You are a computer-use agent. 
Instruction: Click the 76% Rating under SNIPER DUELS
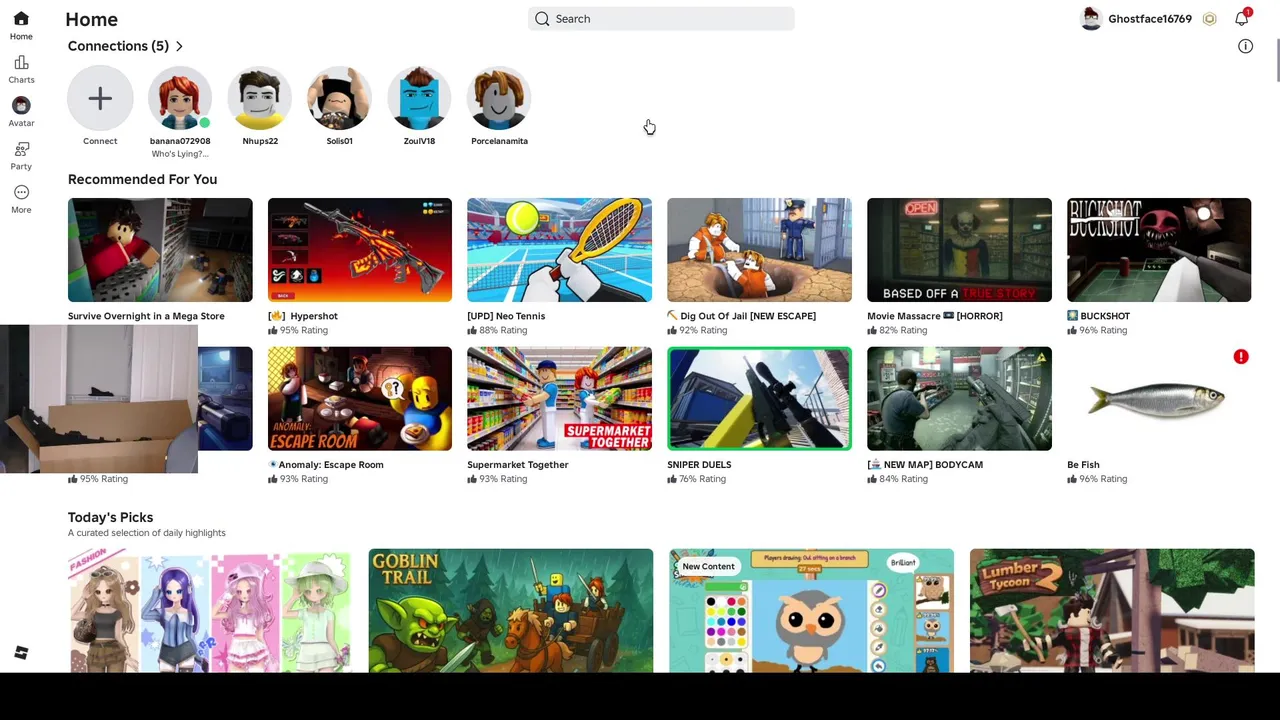(x=697, y=479)
